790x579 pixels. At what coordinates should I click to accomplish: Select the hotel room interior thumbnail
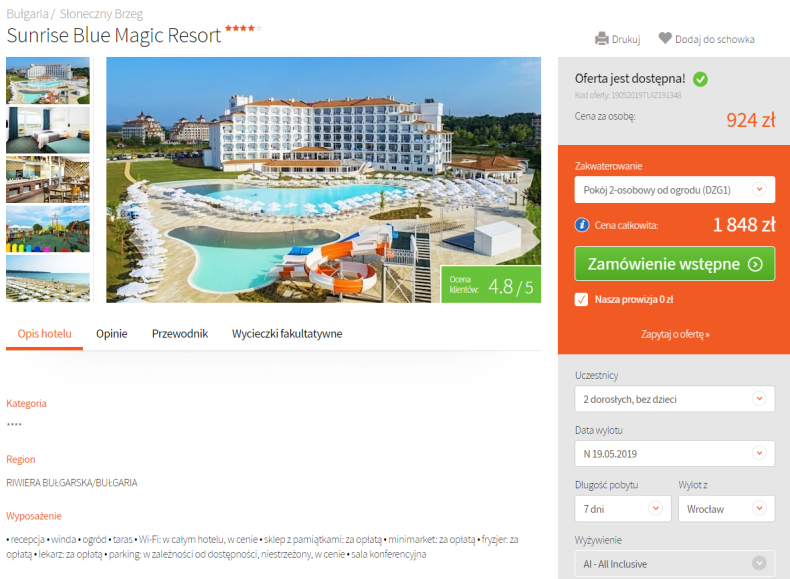point(48,130)
